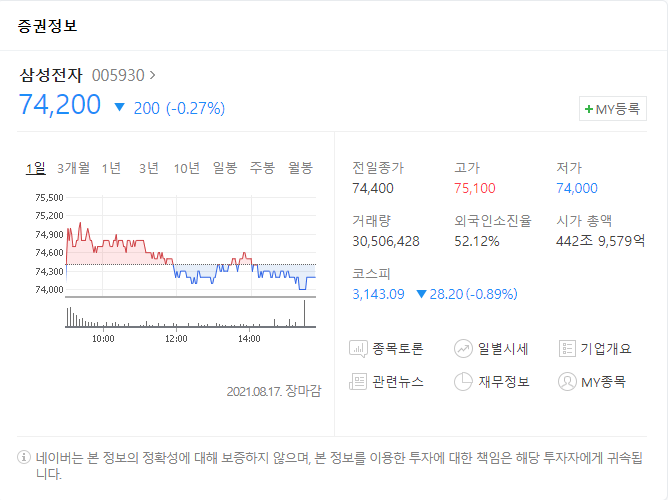Screen dimensions: 668x500
Task: Switch to the 1년 chart tab
Action: [111, 168]
